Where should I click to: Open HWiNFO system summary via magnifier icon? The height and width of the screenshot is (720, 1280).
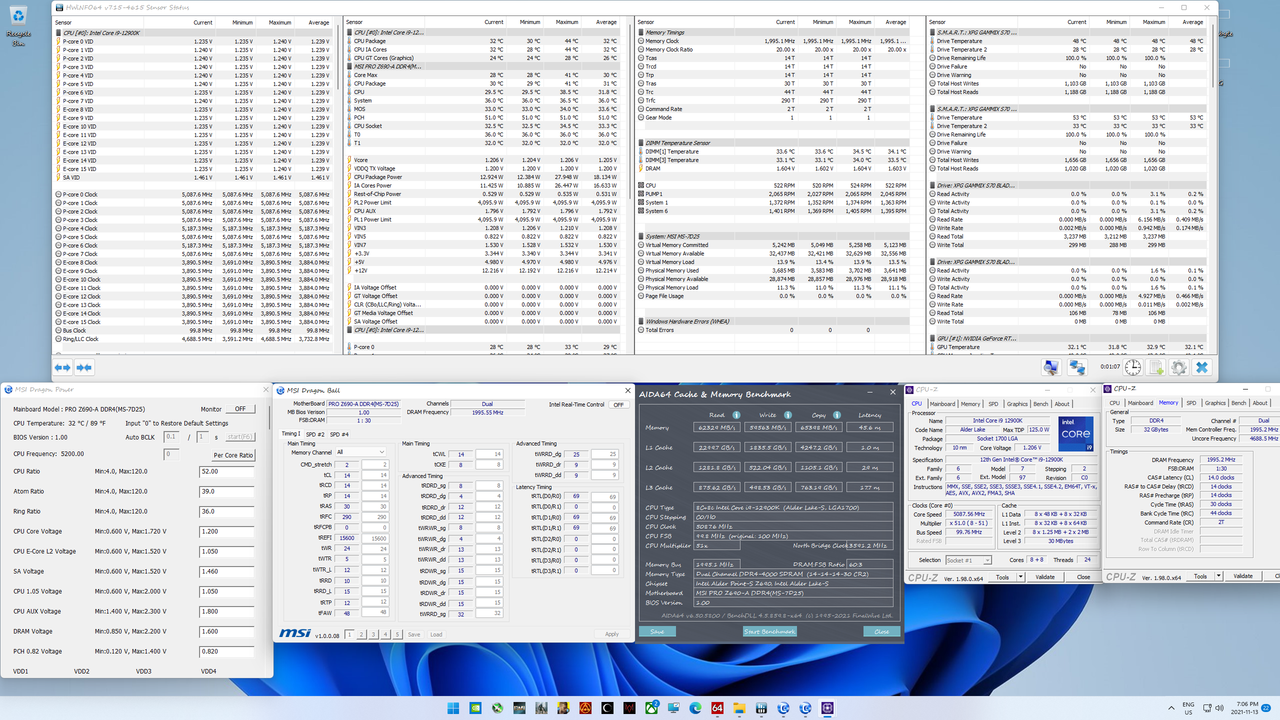point(1052,367)
